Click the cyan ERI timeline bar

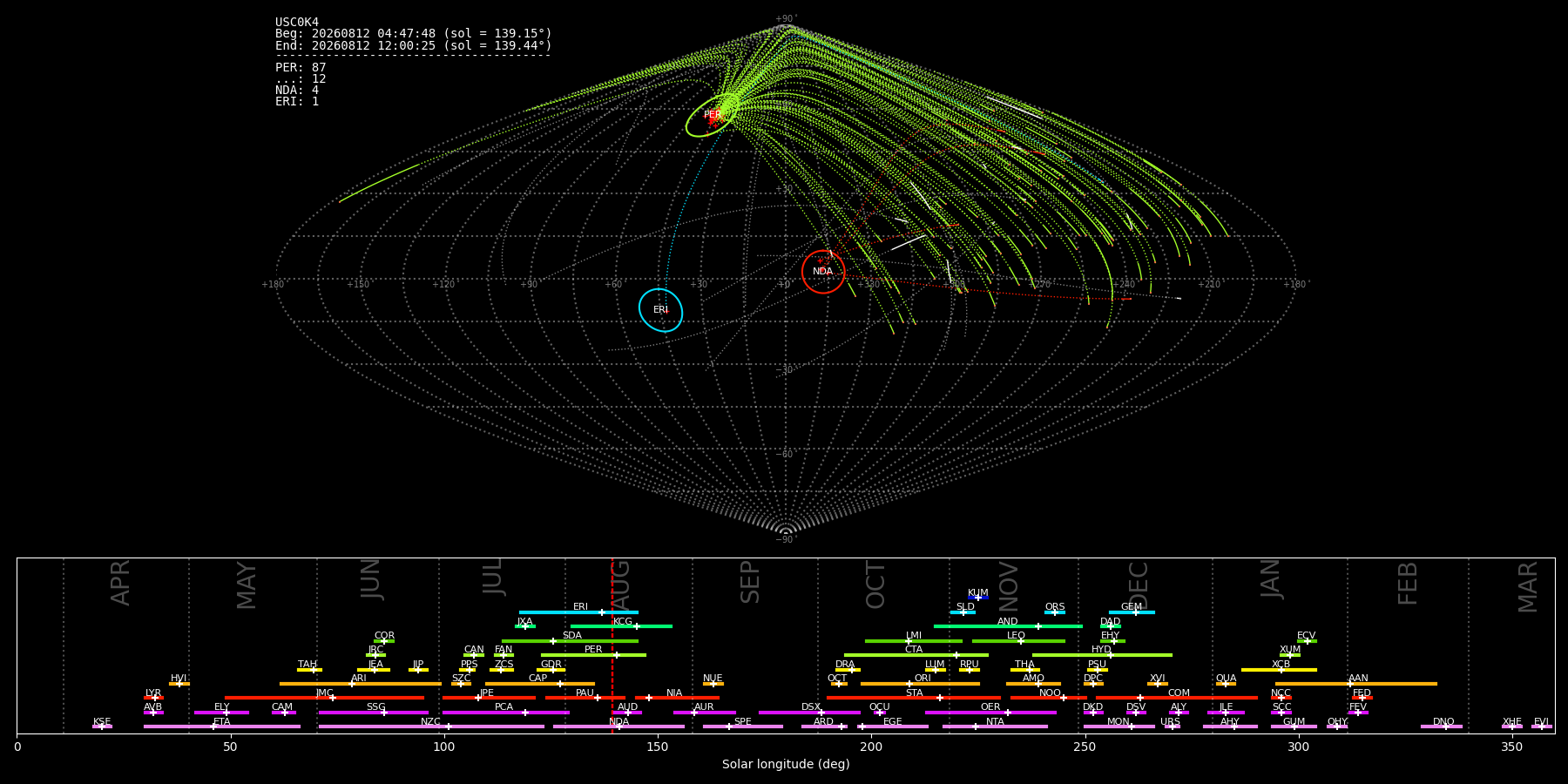578,612
